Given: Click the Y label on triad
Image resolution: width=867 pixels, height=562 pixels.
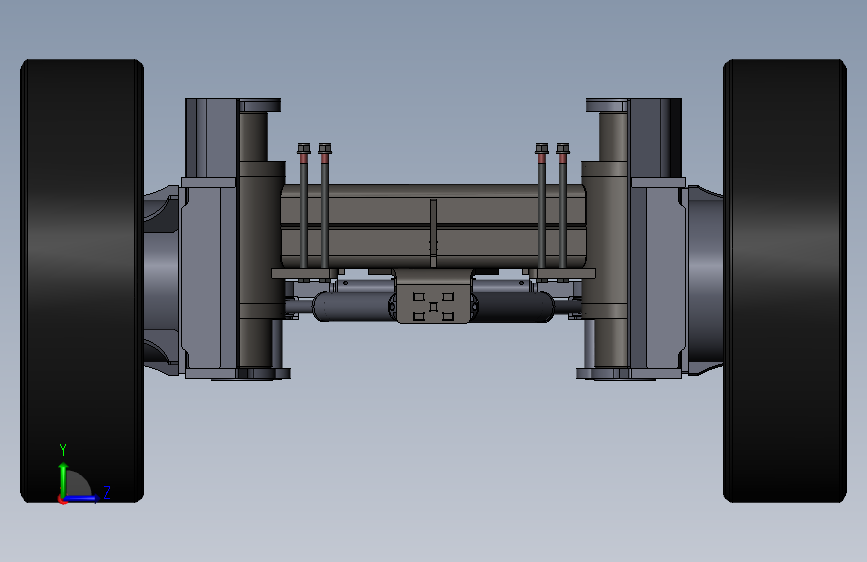Looking at the screenshot, I should [63, 450].
